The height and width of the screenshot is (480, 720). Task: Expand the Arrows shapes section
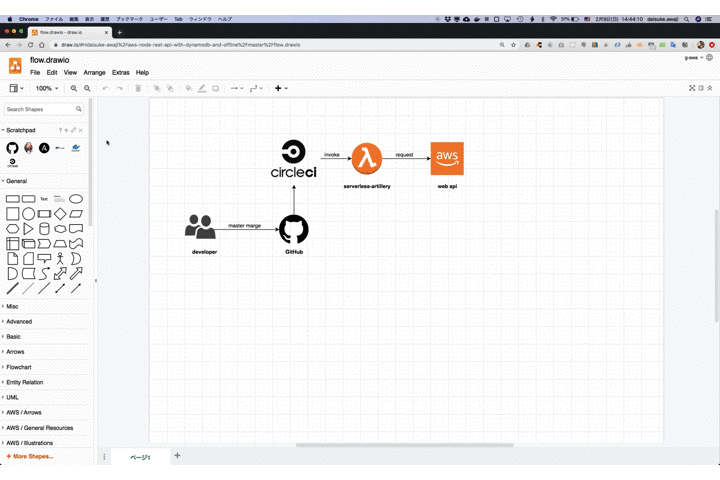[x=13, y=352]
